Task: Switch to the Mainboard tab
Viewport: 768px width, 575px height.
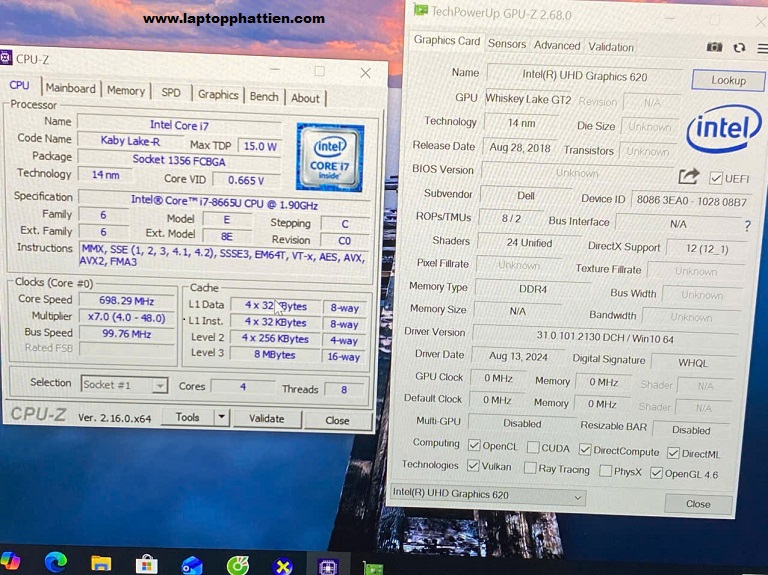Action: 71,88
